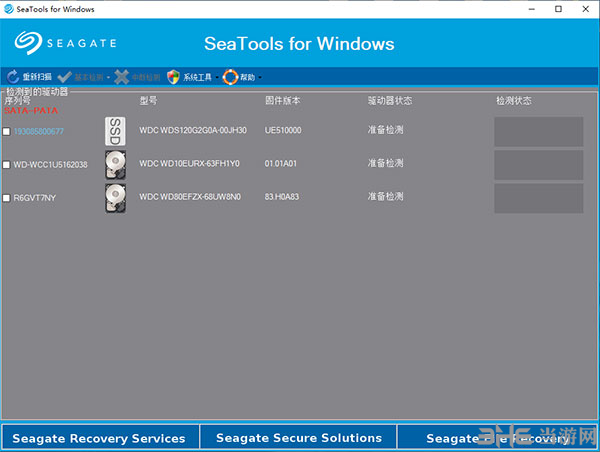Click the 序列号 serial number column header
Screen dimensions: 600x452
pos(17,101)
